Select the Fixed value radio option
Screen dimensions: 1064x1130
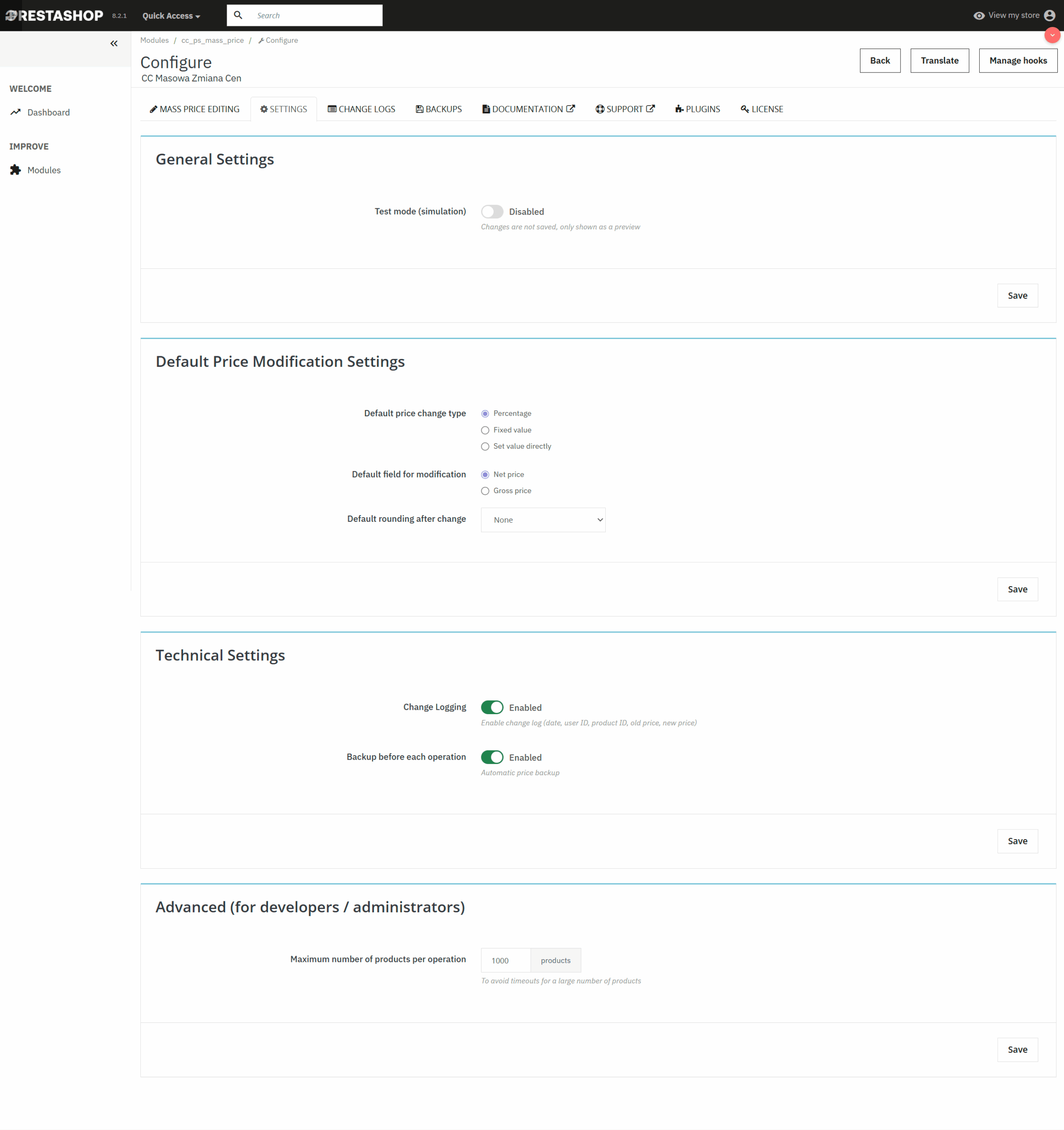[x=485, y=430]
